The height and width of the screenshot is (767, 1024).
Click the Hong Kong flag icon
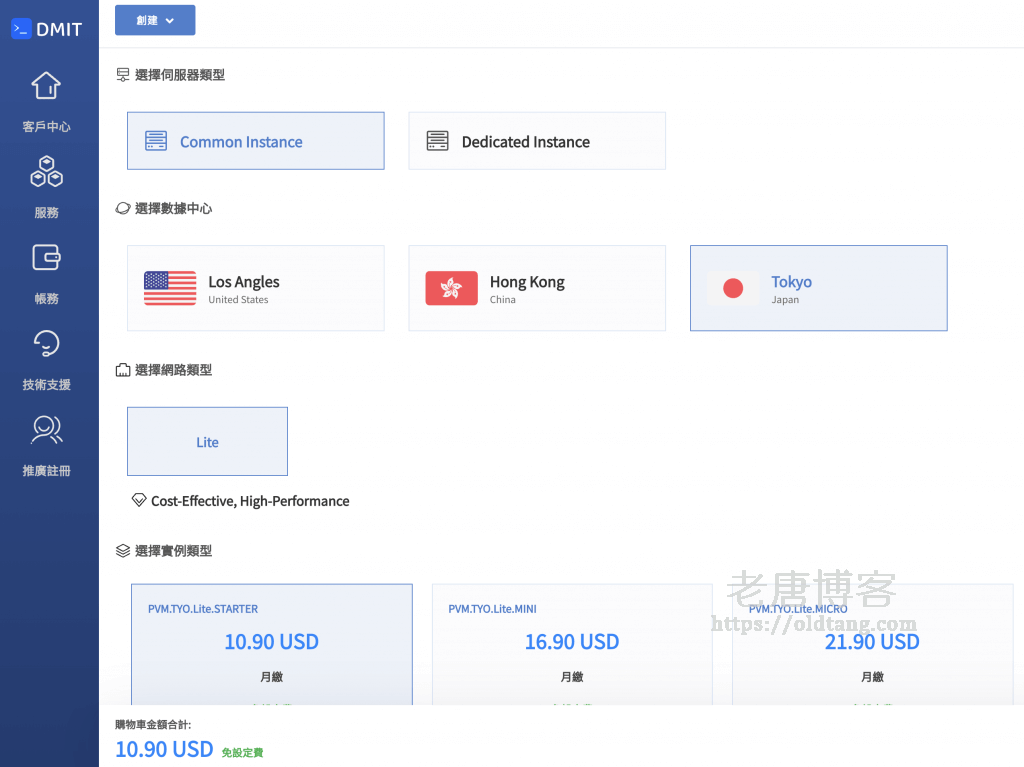[x=451, y=288]
